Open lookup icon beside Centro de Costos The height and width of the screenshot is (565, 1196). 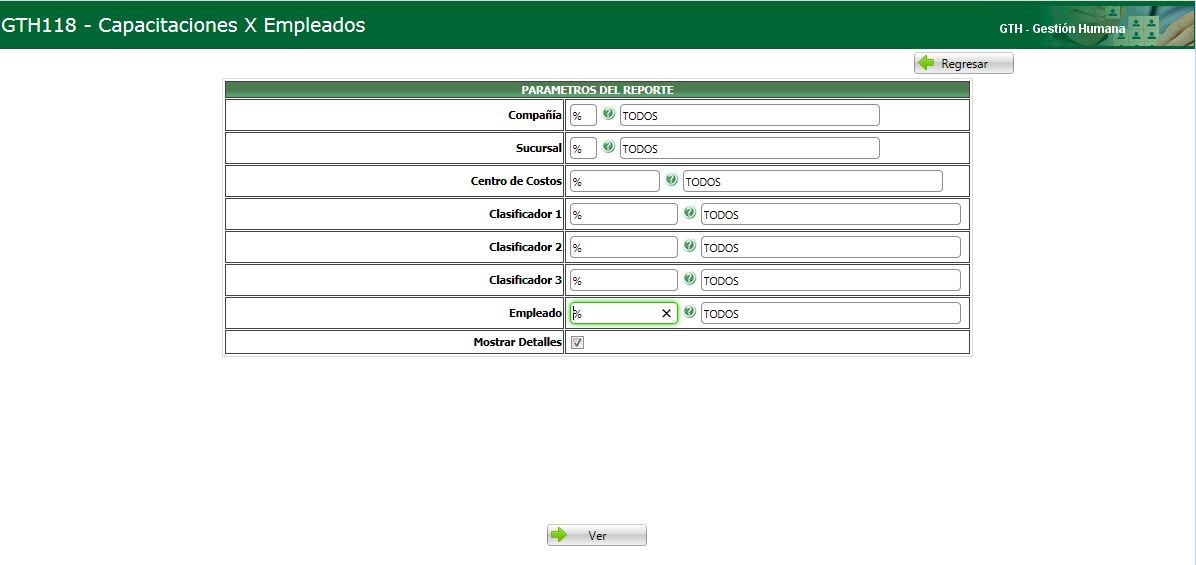671,180
